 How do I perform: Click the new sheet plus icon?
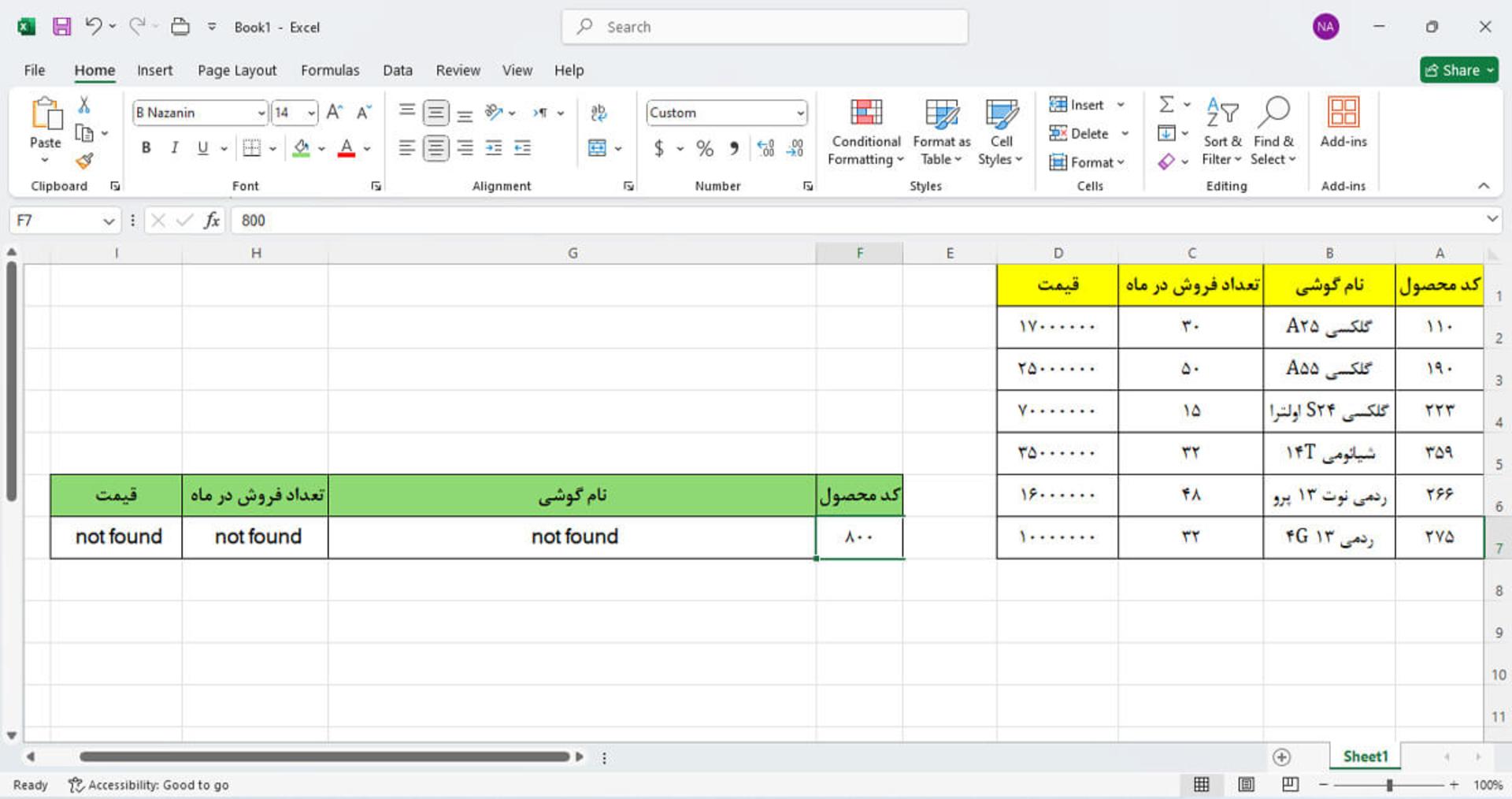pyautogui.click(x=1281, y=756)
